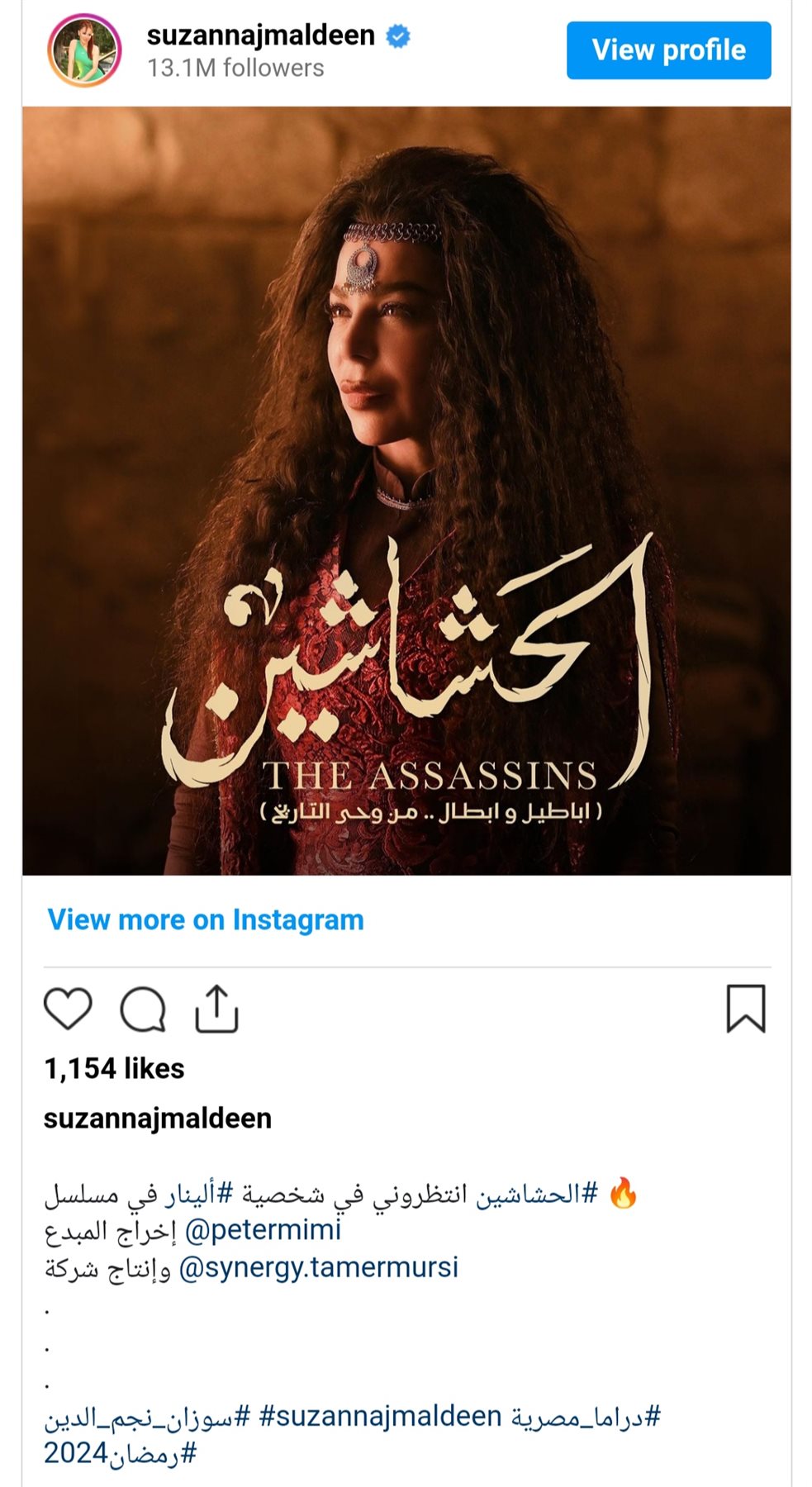Image resolution: width=812 pixels, height=1487 pixels.
Task: Open the @synergy.tamermursi mention
Action: (318, 1267)
